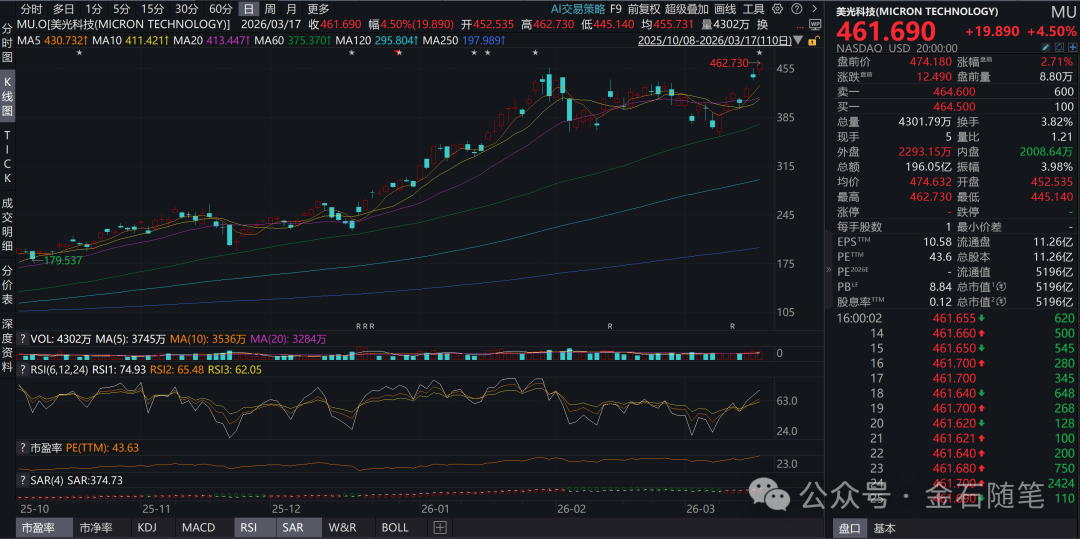This screenshot has height=539, width=1080.
Task: Open SAR indicator help question icon
Action: point(23,480)
